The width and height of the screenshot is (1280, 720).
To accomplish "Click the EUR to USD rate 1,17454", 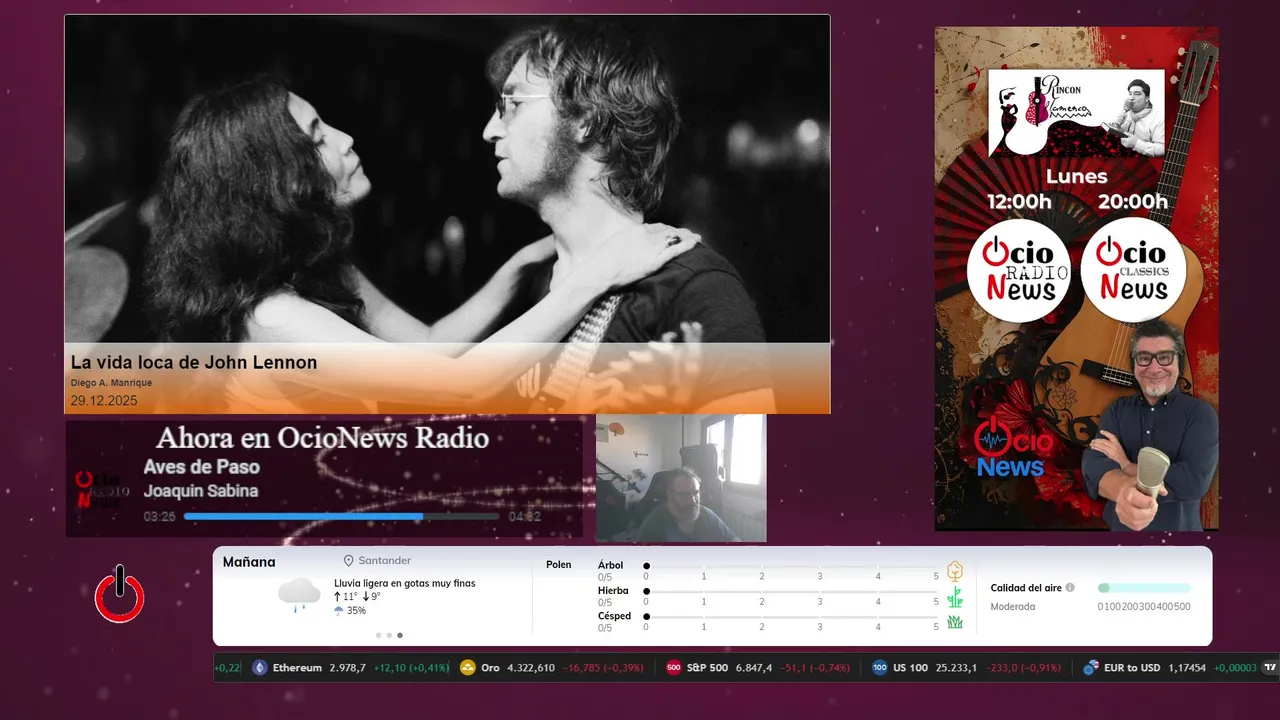I will [x=1187, y=668].
